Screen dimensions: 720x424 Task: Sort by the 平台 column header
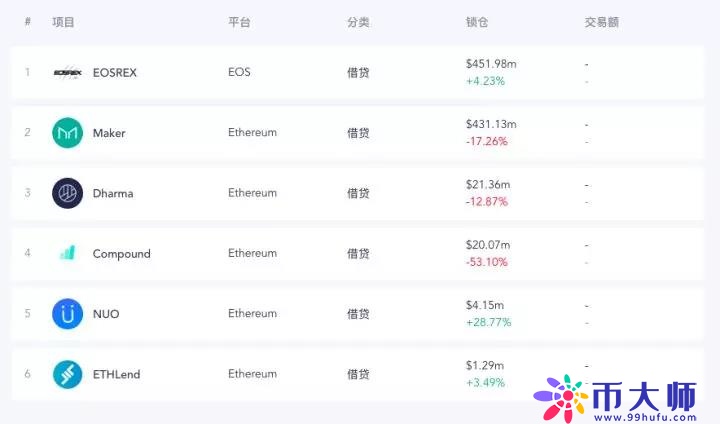239,22
